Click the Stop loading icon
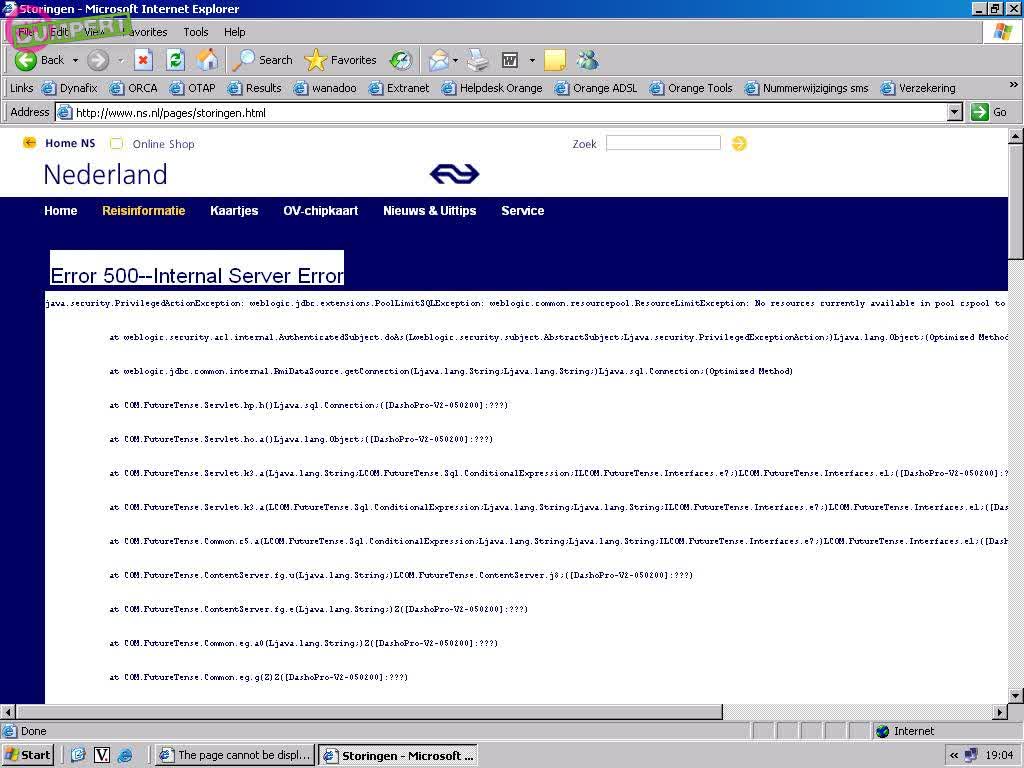The height and width of the screenshot is (768, 1024). point(143,60)
